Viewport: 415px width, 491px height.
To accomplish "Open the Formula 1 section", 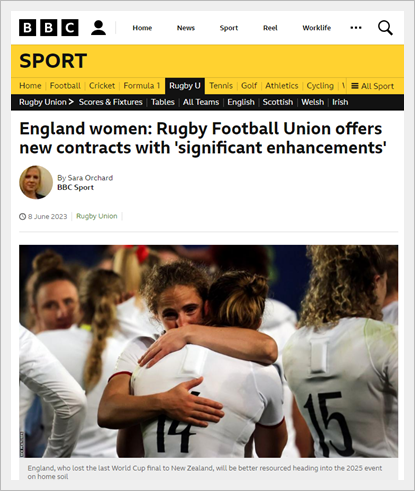I will tap(142, 86).
